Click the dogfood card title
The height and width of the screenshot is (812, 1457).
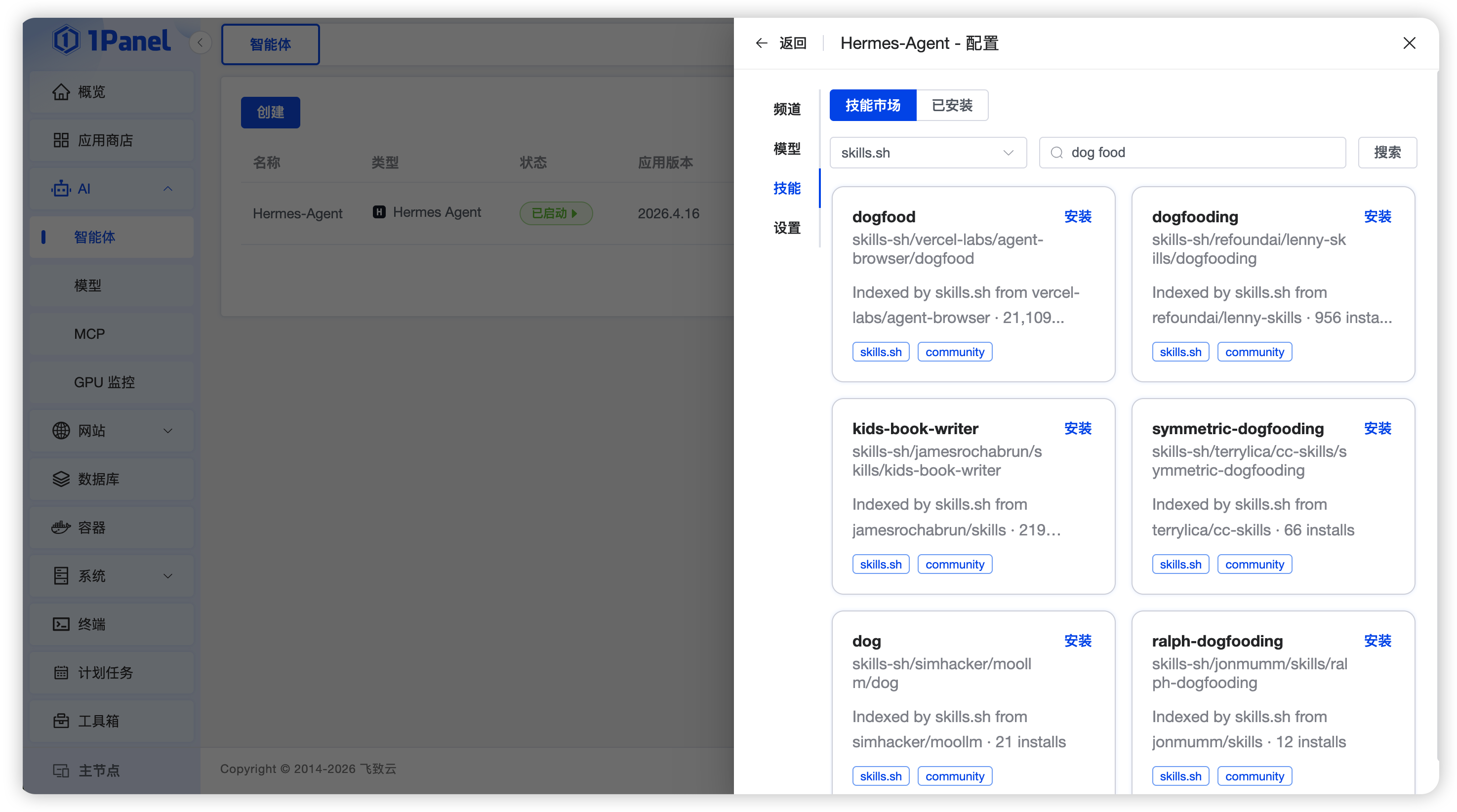(884, 216)
